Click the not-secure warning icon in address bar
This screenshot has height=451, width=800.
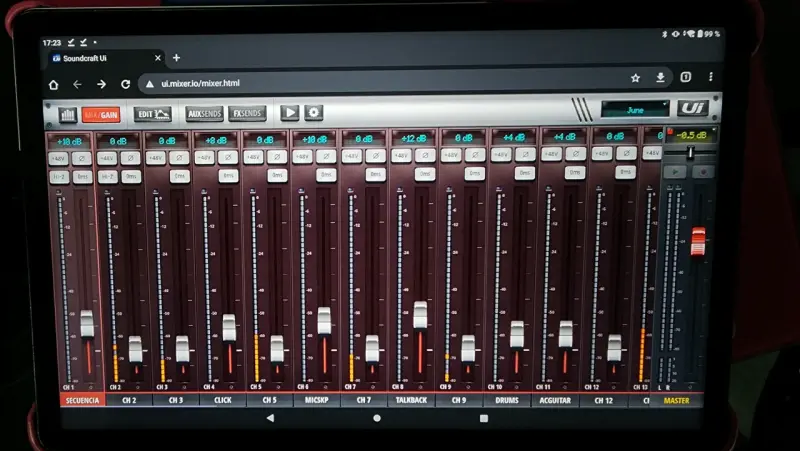[x=150, y=84]
